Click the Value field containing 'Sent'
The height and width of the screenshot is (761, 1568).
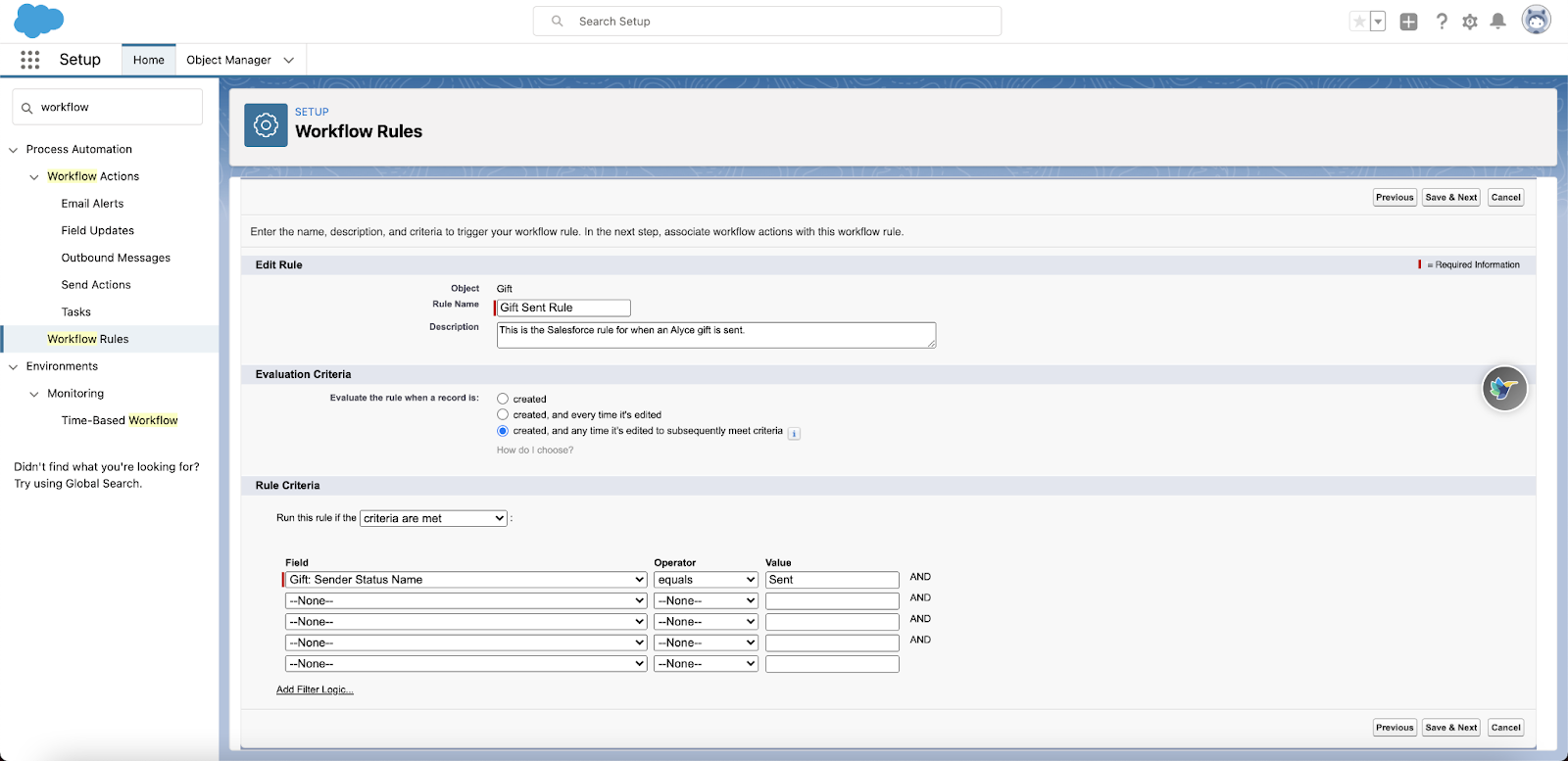point(832,580)
